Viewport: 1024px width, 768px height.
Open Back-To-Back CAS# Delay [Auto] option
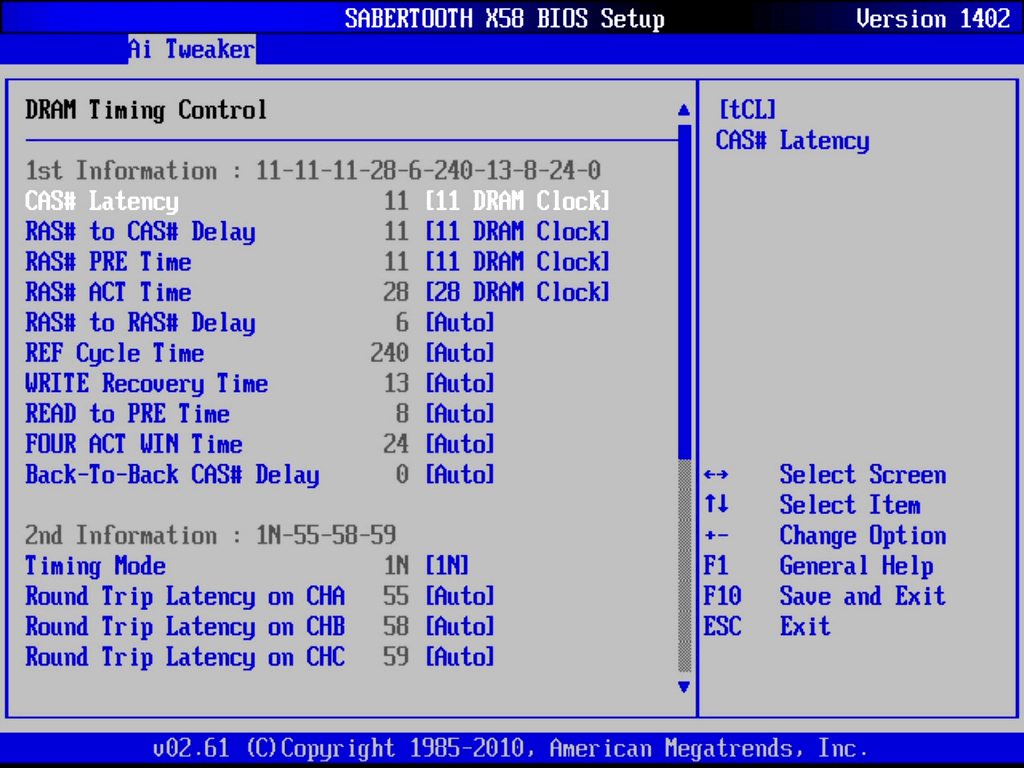click(460, 475)
